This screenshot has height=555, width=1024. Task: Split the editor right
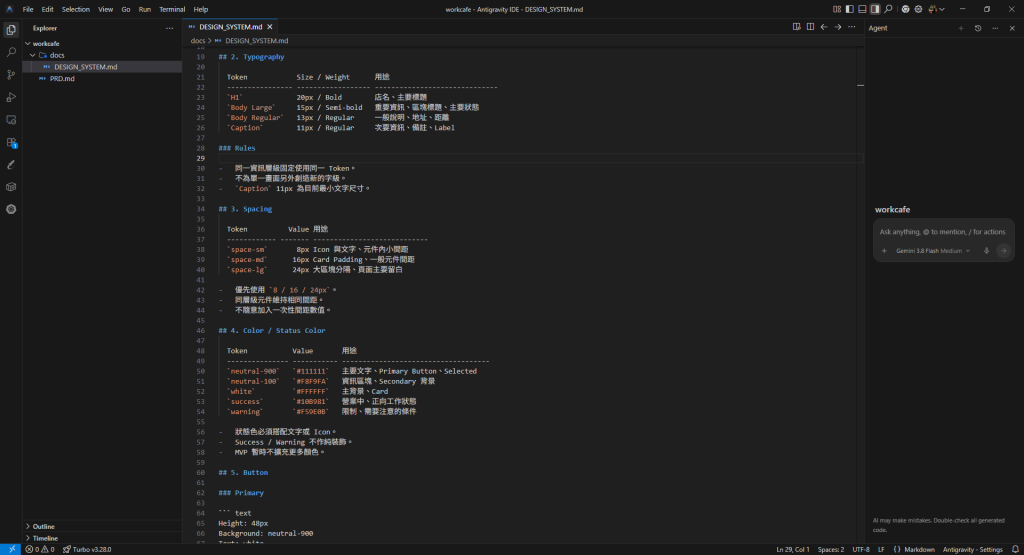click(810, 27)
